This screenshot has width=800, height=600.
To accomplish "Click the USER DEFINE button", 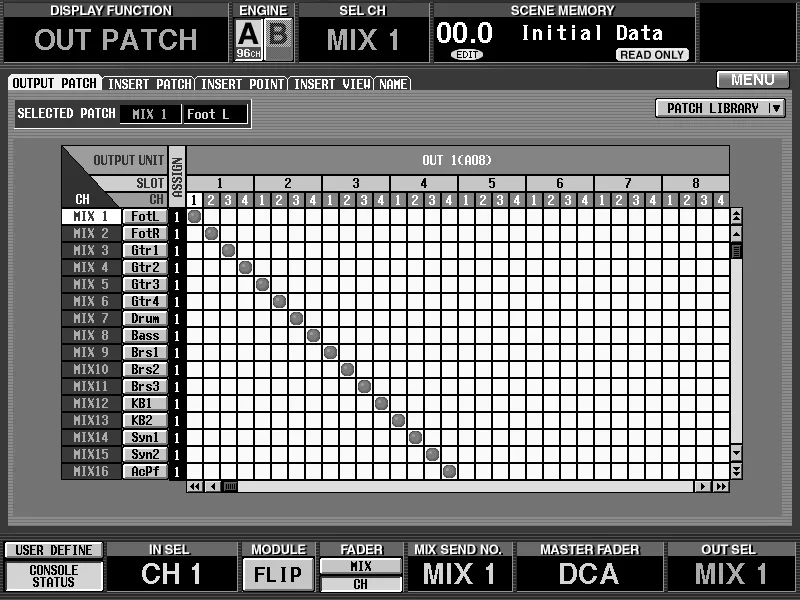I will [54, 550].
